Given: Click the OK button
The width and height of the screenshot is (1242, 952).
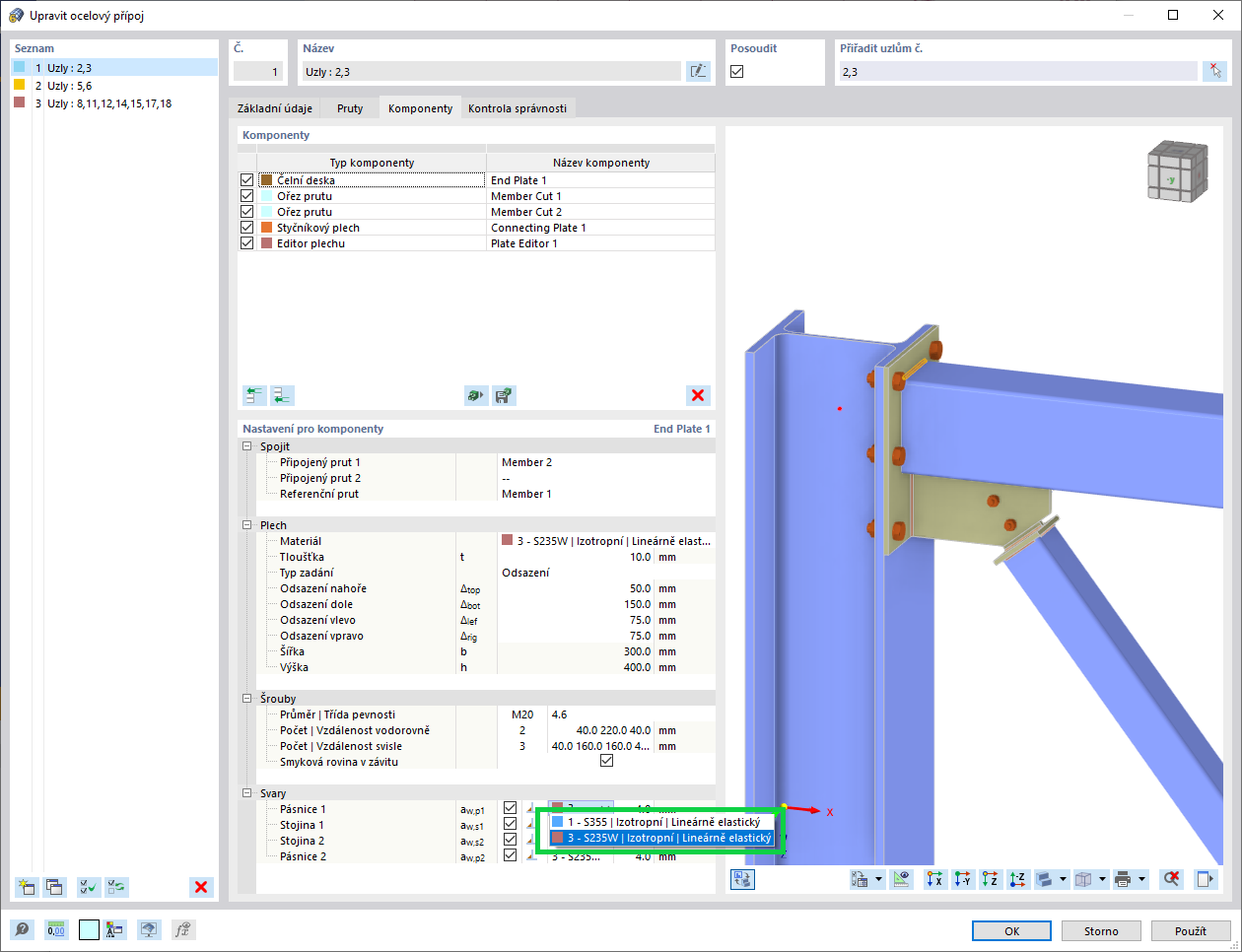Looking at the screenshot, I should (1012, 931).
